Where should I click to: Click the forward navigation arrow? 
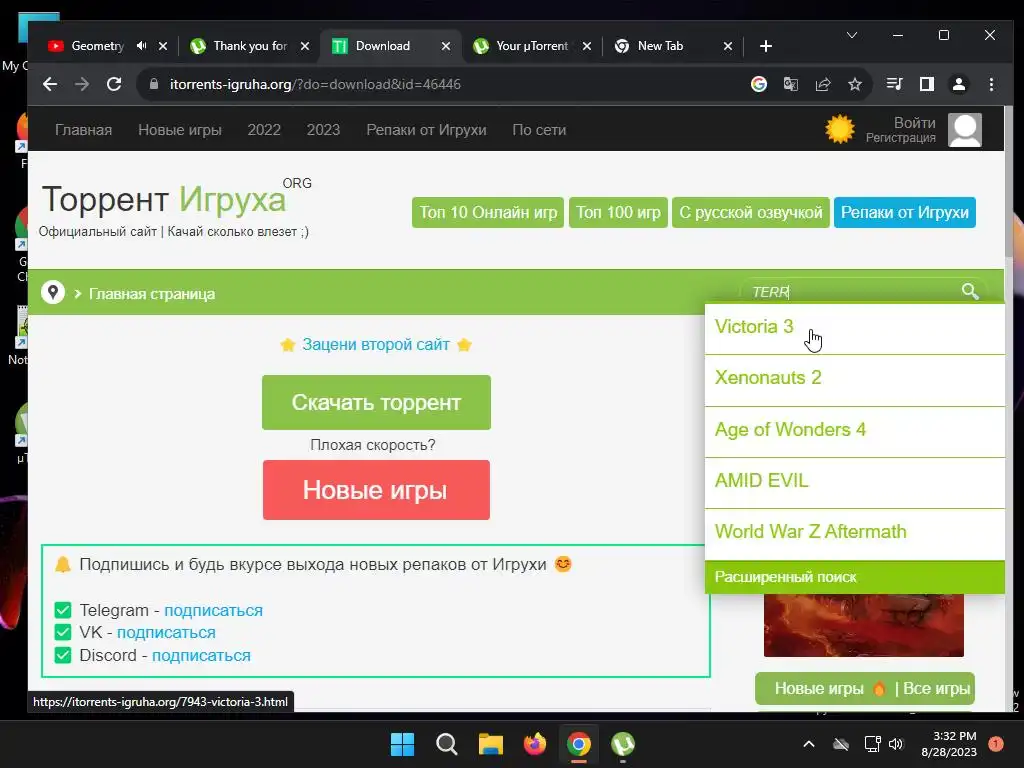point(82,84)
